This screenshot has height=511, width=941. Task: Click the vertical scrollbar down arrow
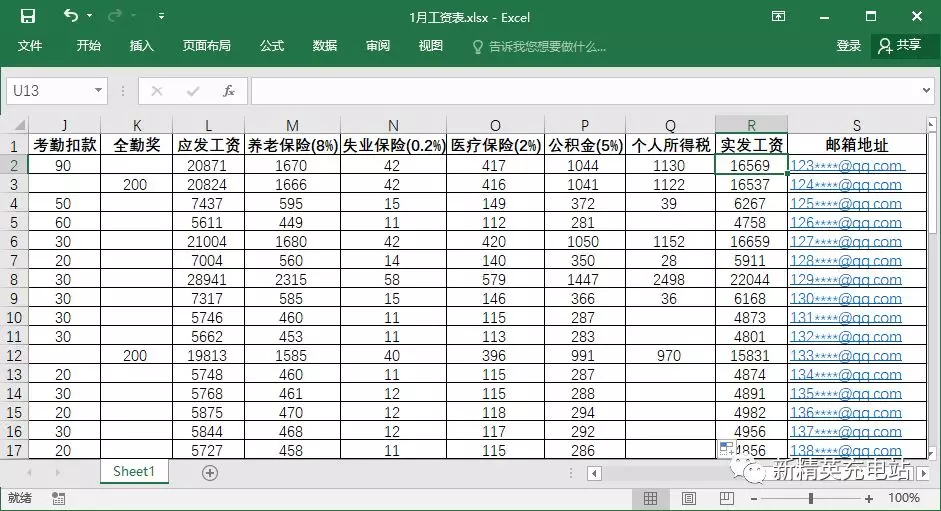point(931,453)
